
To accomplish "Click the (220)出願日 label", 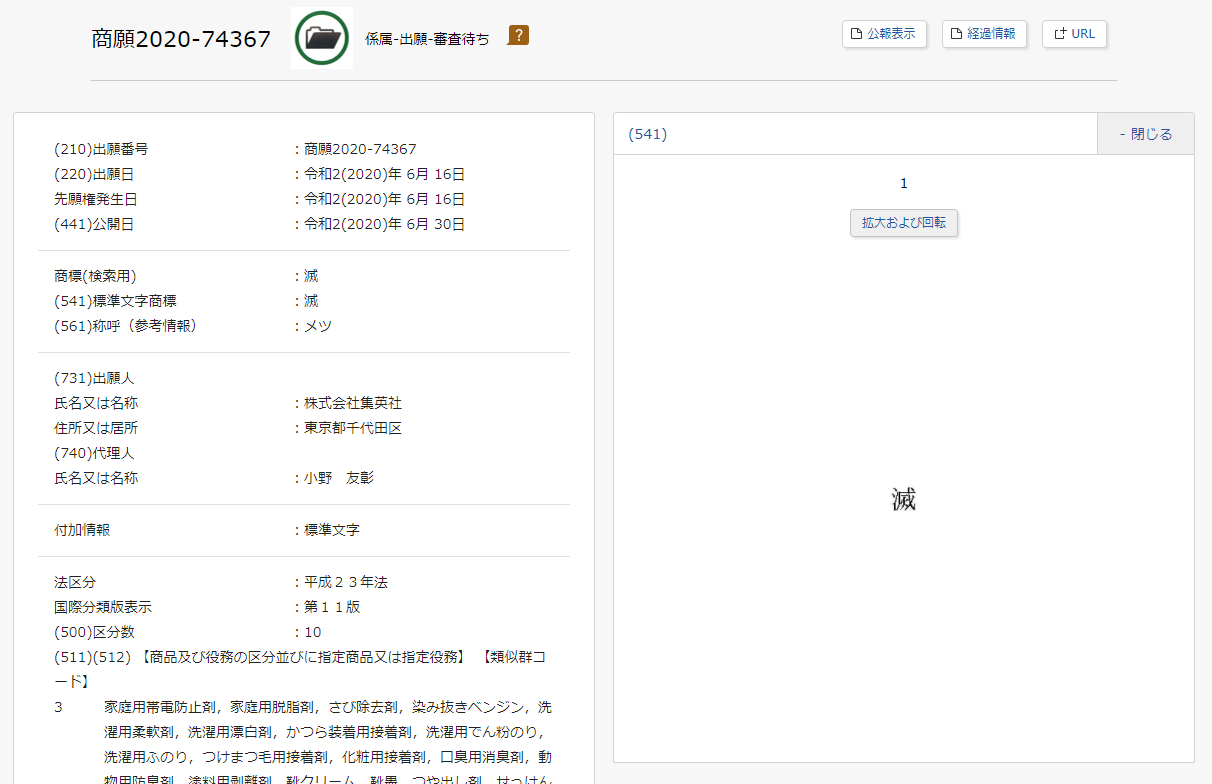I will [94, 174].
